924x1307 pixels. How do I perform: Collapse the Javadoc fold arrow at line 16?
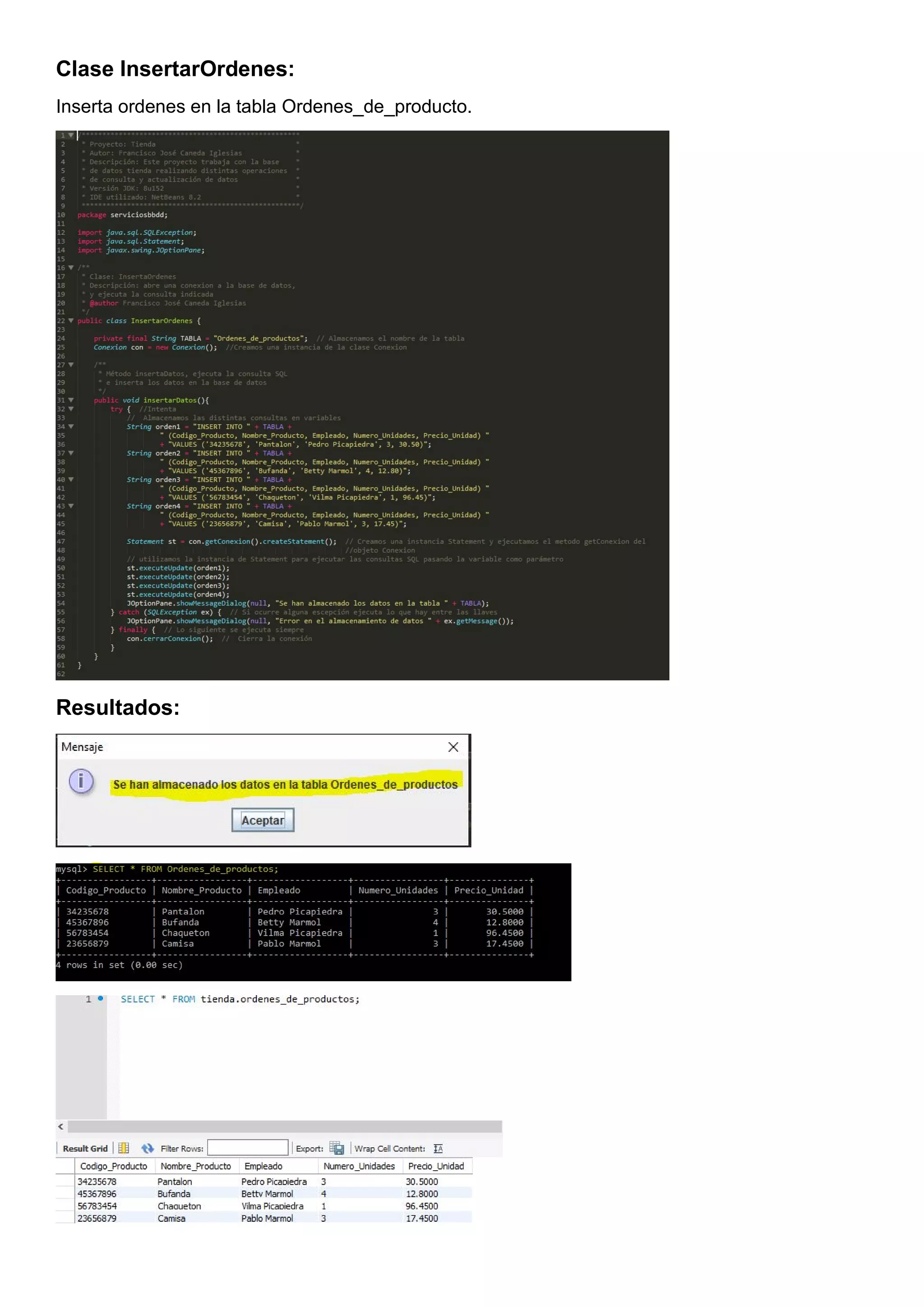coord(71,268)
